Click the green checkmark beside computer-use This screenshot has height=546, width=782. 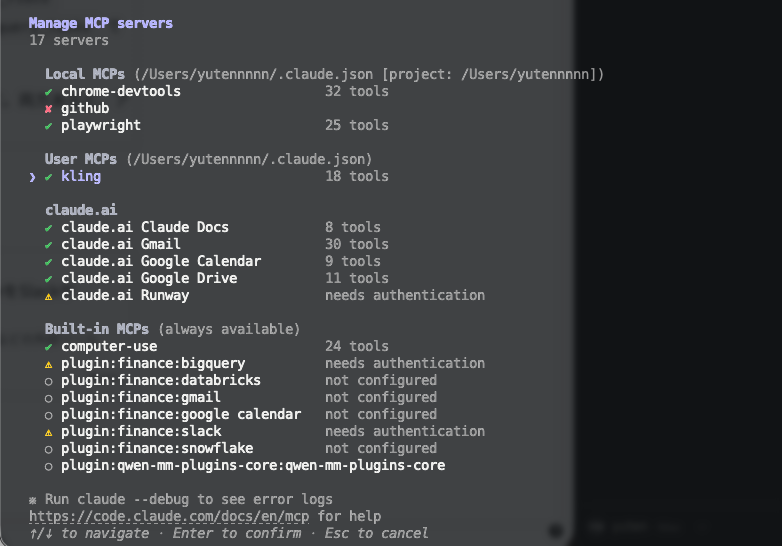(48, 347)
